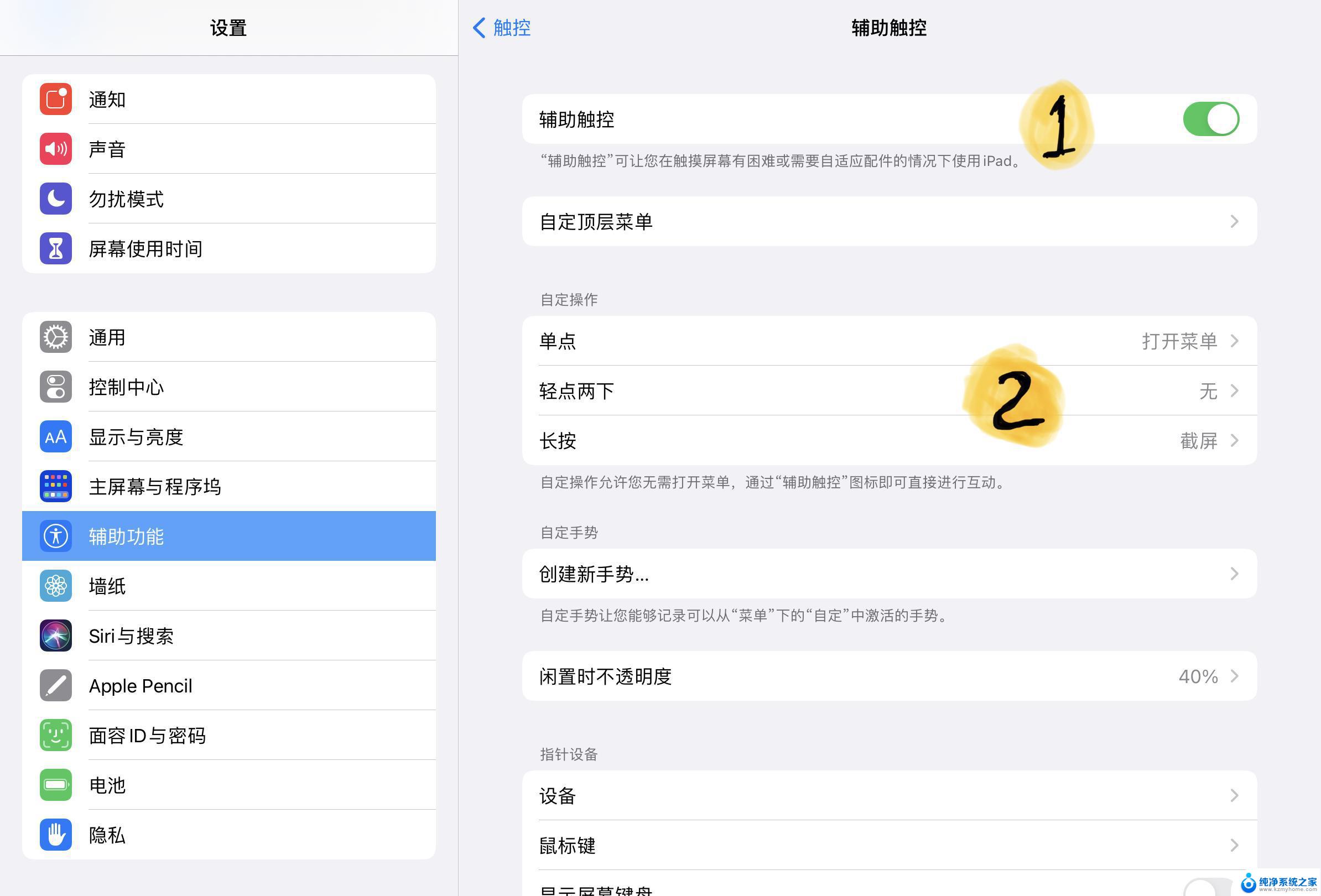This screenshot has height=896, width=1321.
Task: Select 辅助功能 menu item
Action: tap(229, 535)
